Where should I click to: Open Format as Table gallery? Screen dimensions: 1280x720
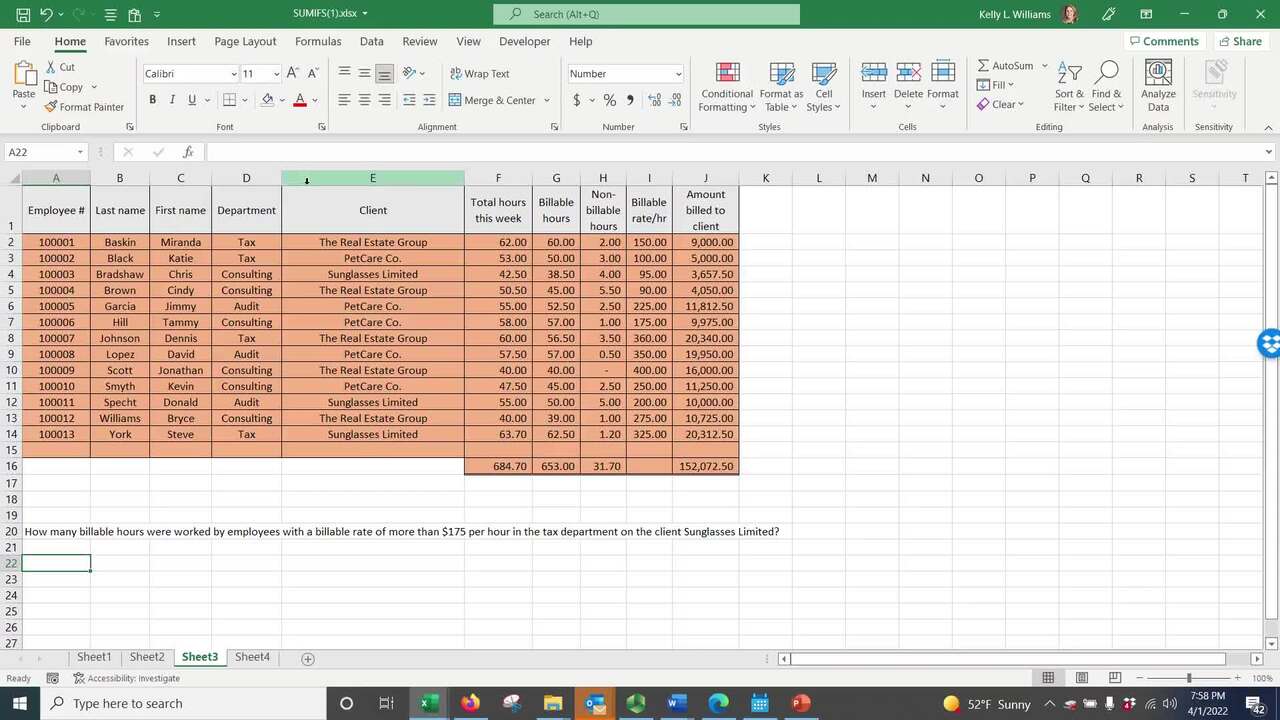pyautogui.click(x=782, y=87)
